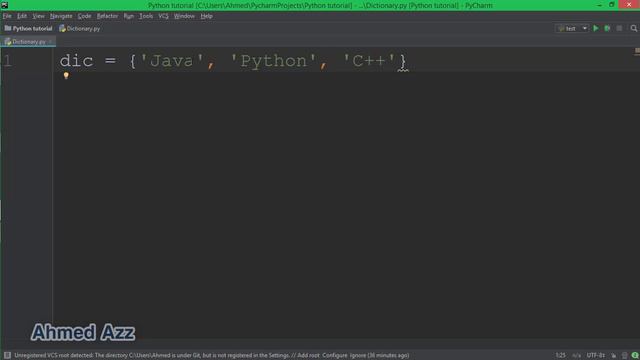The height and width of the screenshot is (360, 640).
Task: Open the Navigate menu
Action: coord(61,16)
